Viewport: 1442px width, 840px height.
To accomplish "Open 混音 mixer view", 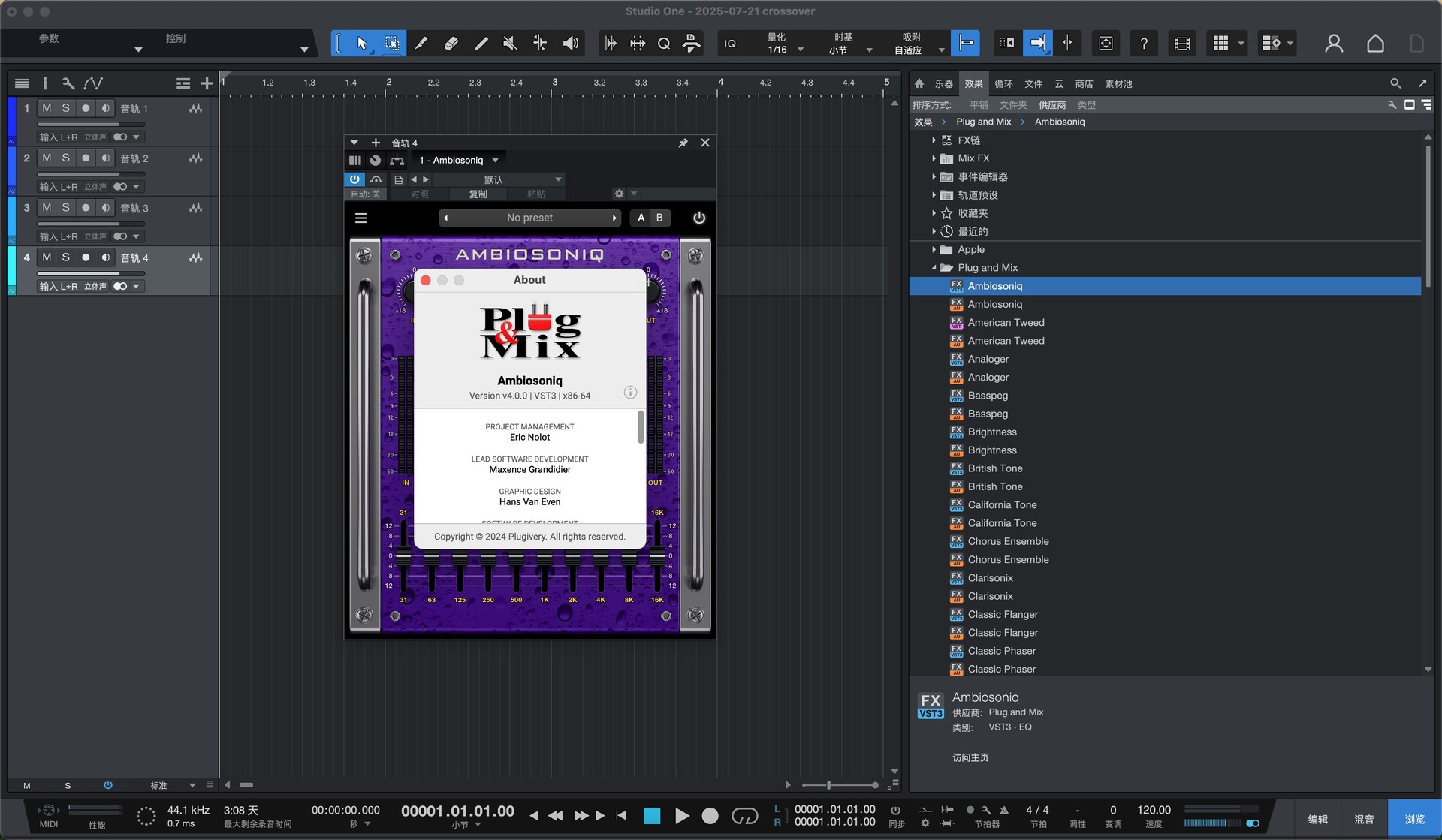I will [1364, 819].
